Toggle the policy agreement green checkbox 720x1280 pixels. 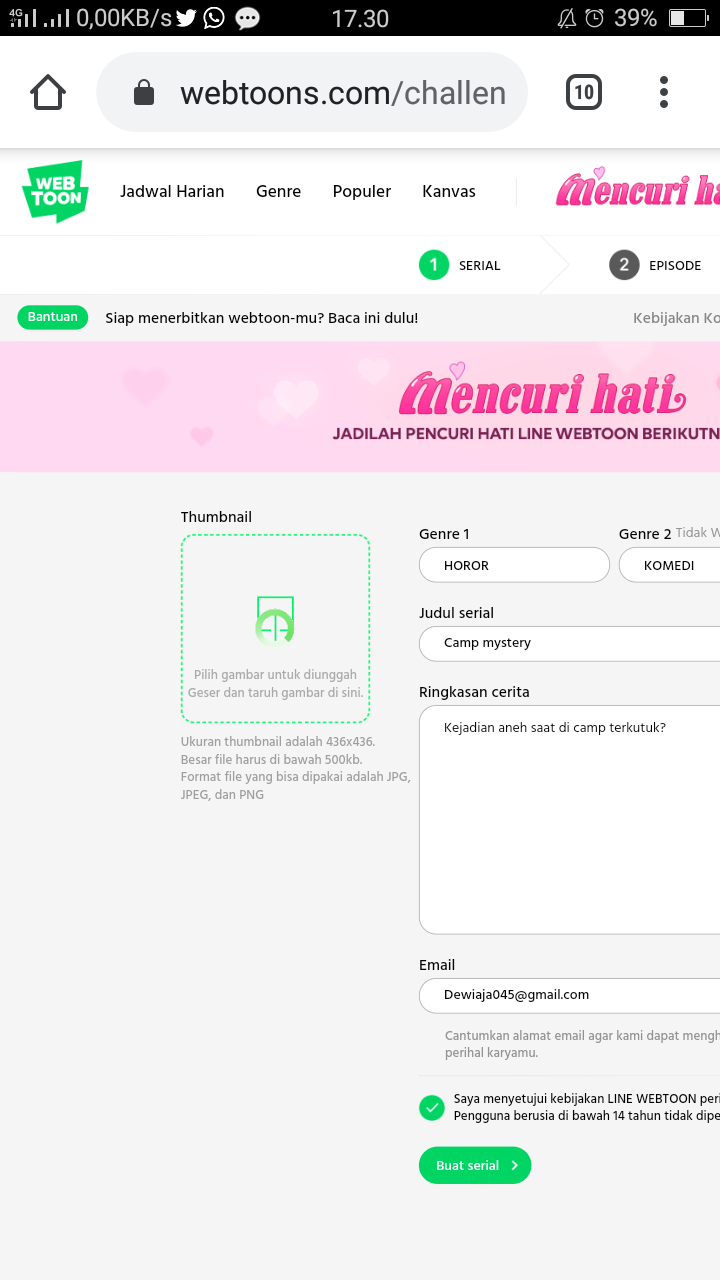click(x=432, y=1107)
